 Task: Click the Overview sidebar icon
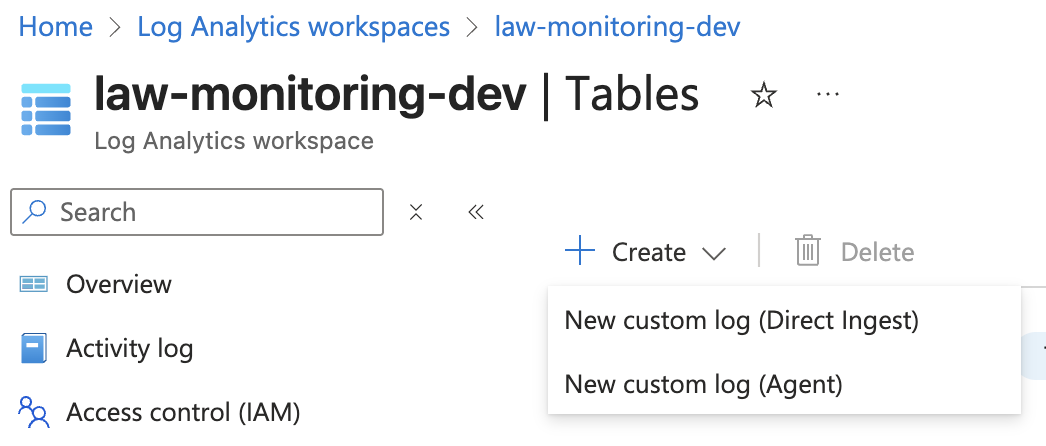[x=33, y=285]
